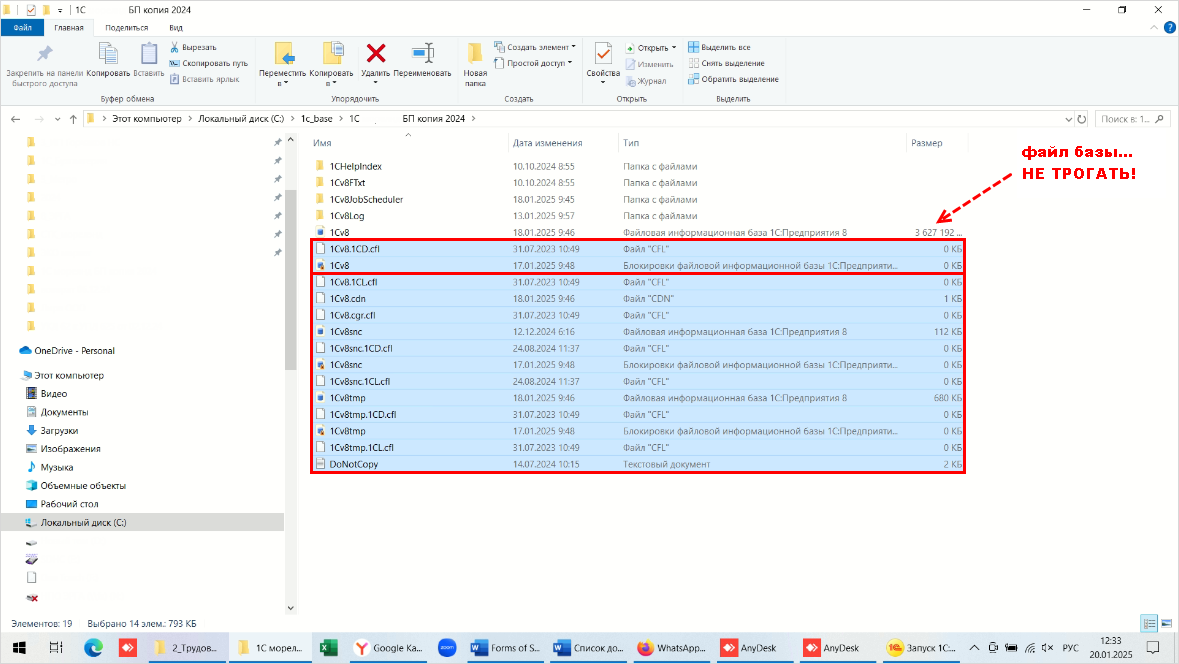Switch to details view icon in status bar
This screenshot has height=664, width=1179.
[x=1149, y=623]
